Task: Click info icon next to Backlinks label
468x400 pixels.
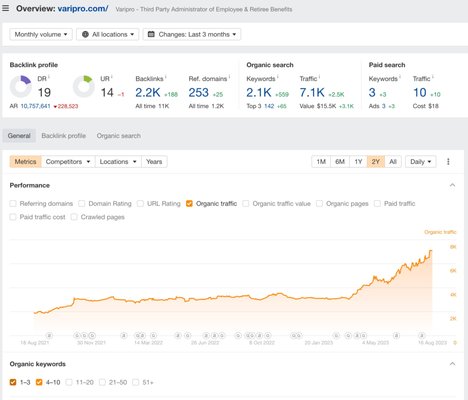Action: [x=166, y=77]
